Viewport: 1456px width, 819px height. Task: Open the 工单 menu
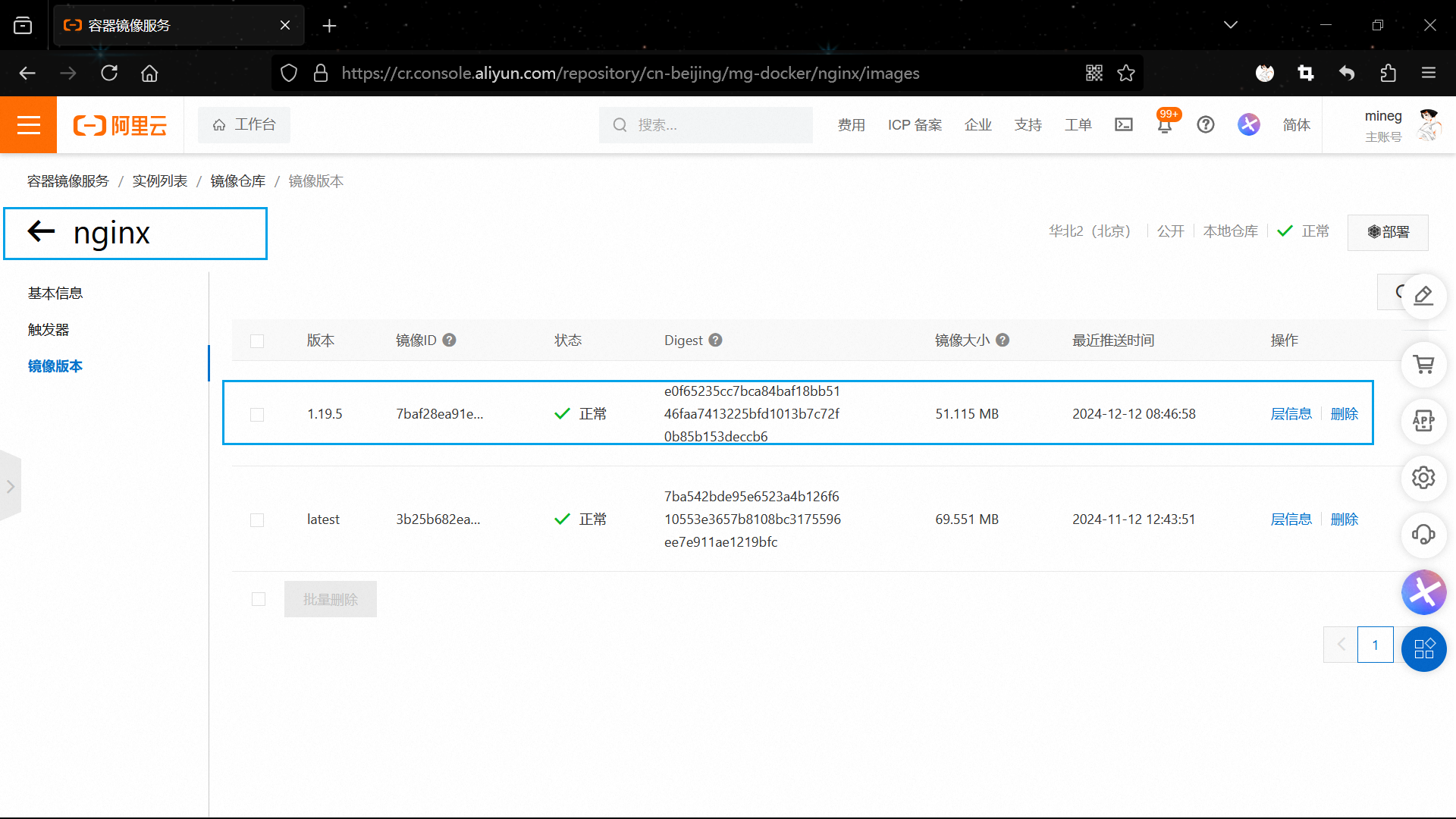[1078, 125]
